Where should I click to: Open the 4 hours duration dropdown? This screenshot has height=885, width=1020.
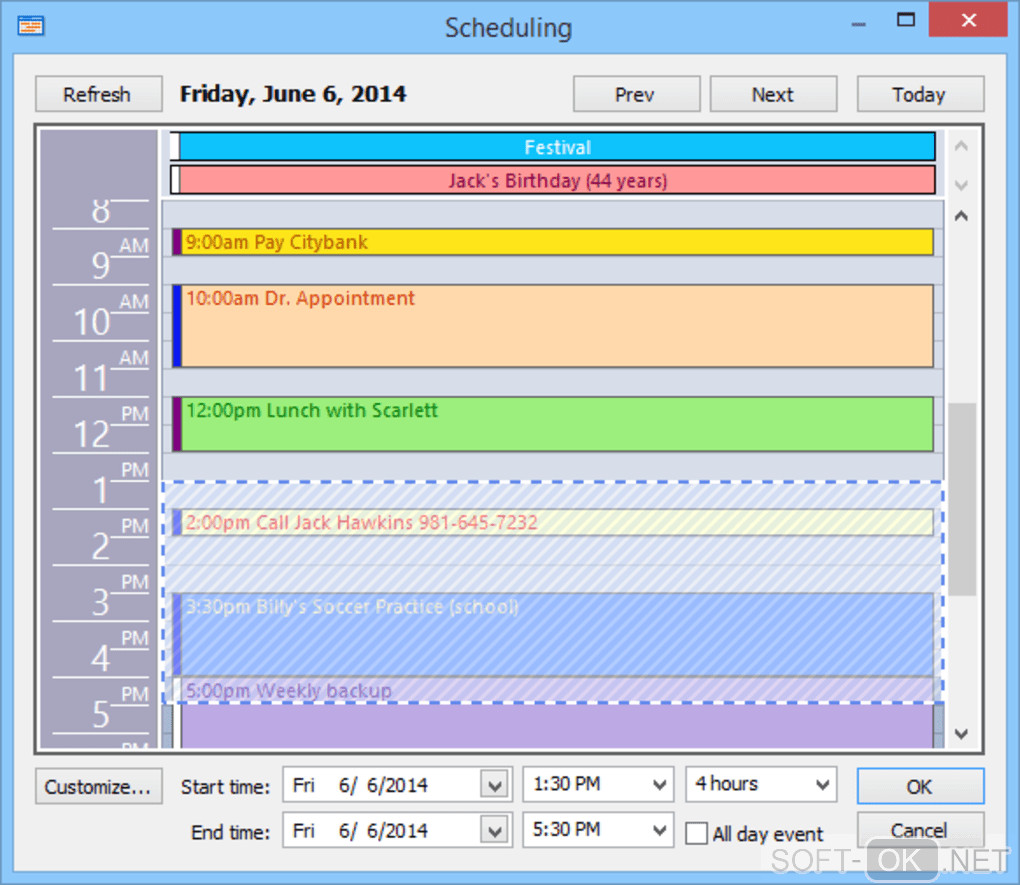(x=822, y=785)
